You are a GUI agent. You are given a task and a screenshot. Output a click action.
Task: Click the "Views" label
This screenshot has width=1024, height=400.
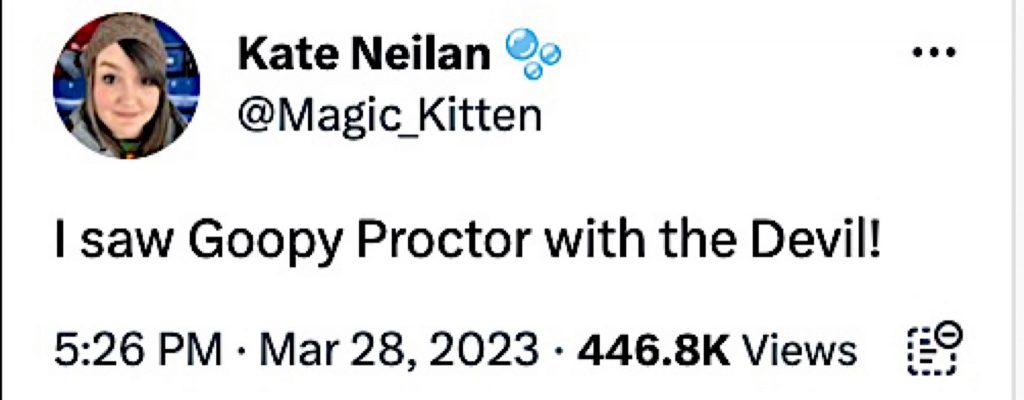click(x=803, y=351)
